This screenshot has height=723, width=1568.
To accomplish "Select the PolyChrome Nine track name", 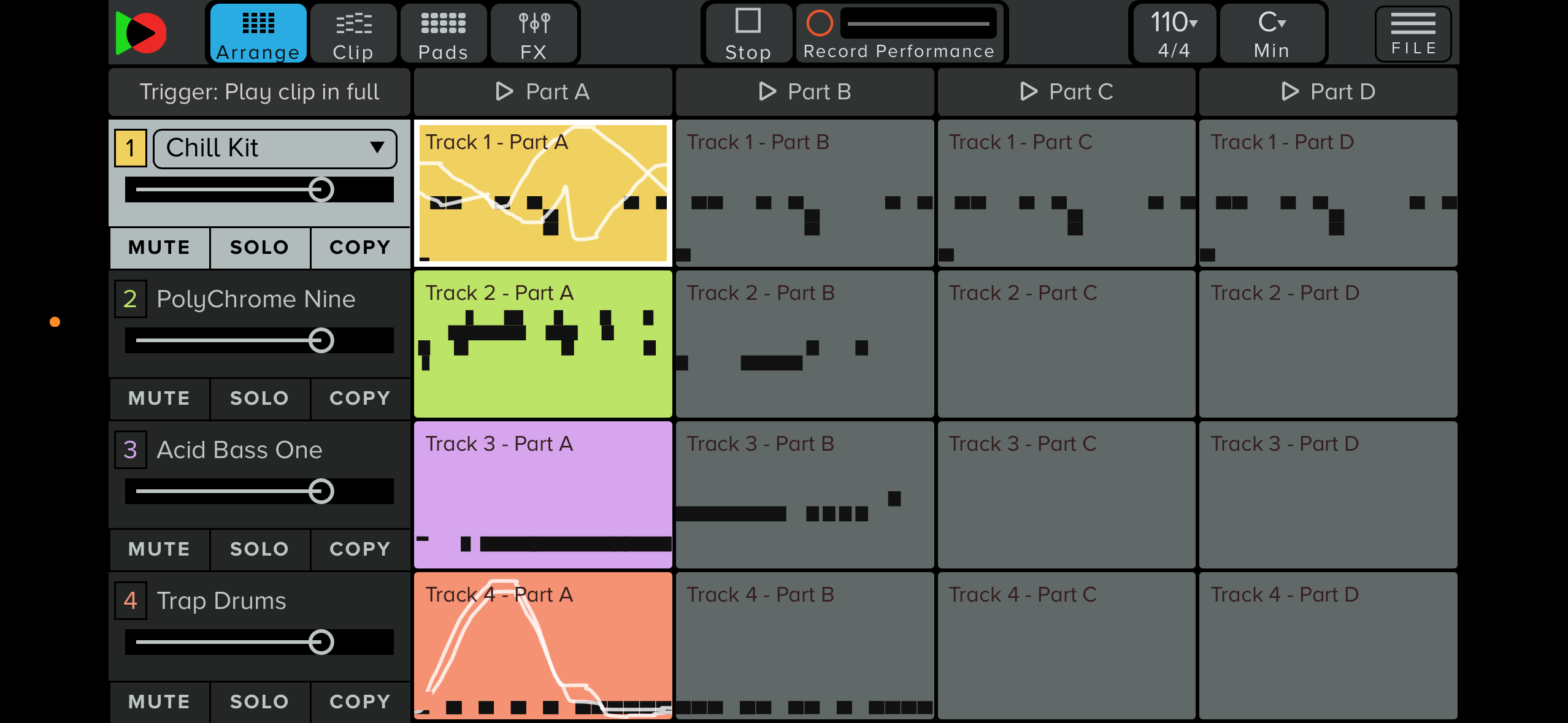I will [x=256, y=299].
